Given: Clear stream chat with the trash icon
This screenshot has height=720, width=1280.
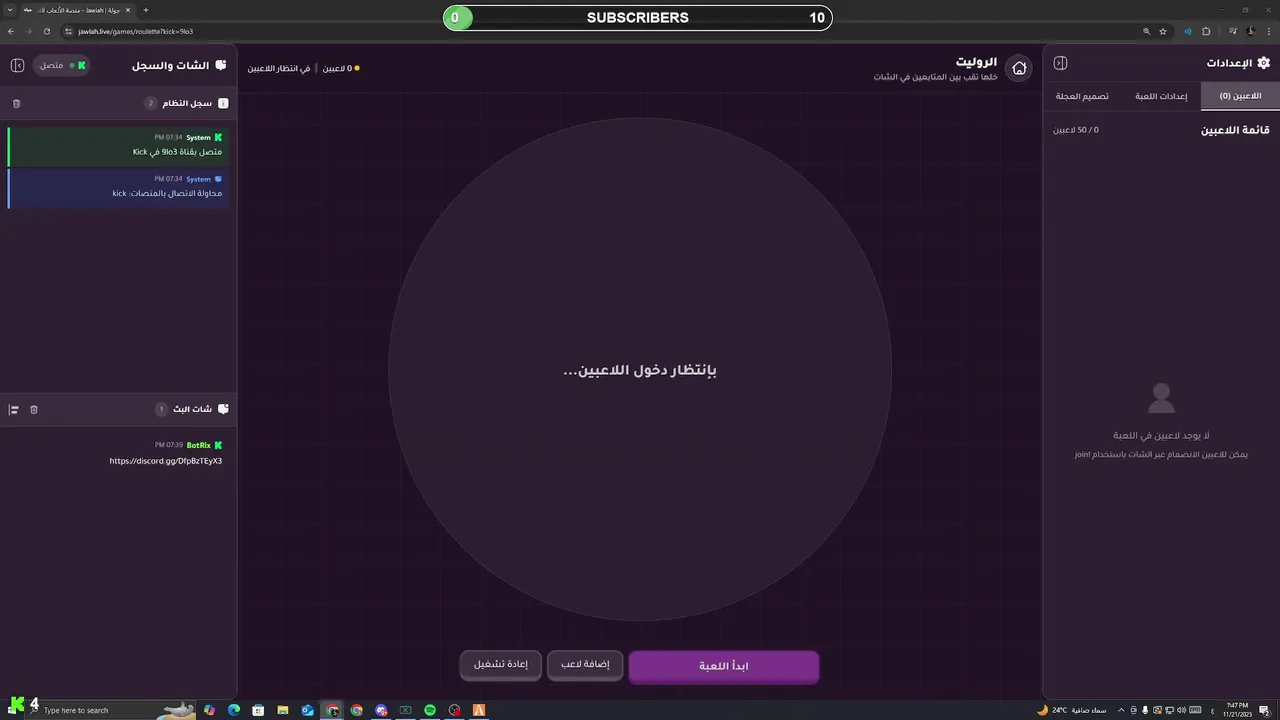Looking at the screenshot, I should point(34,409).
